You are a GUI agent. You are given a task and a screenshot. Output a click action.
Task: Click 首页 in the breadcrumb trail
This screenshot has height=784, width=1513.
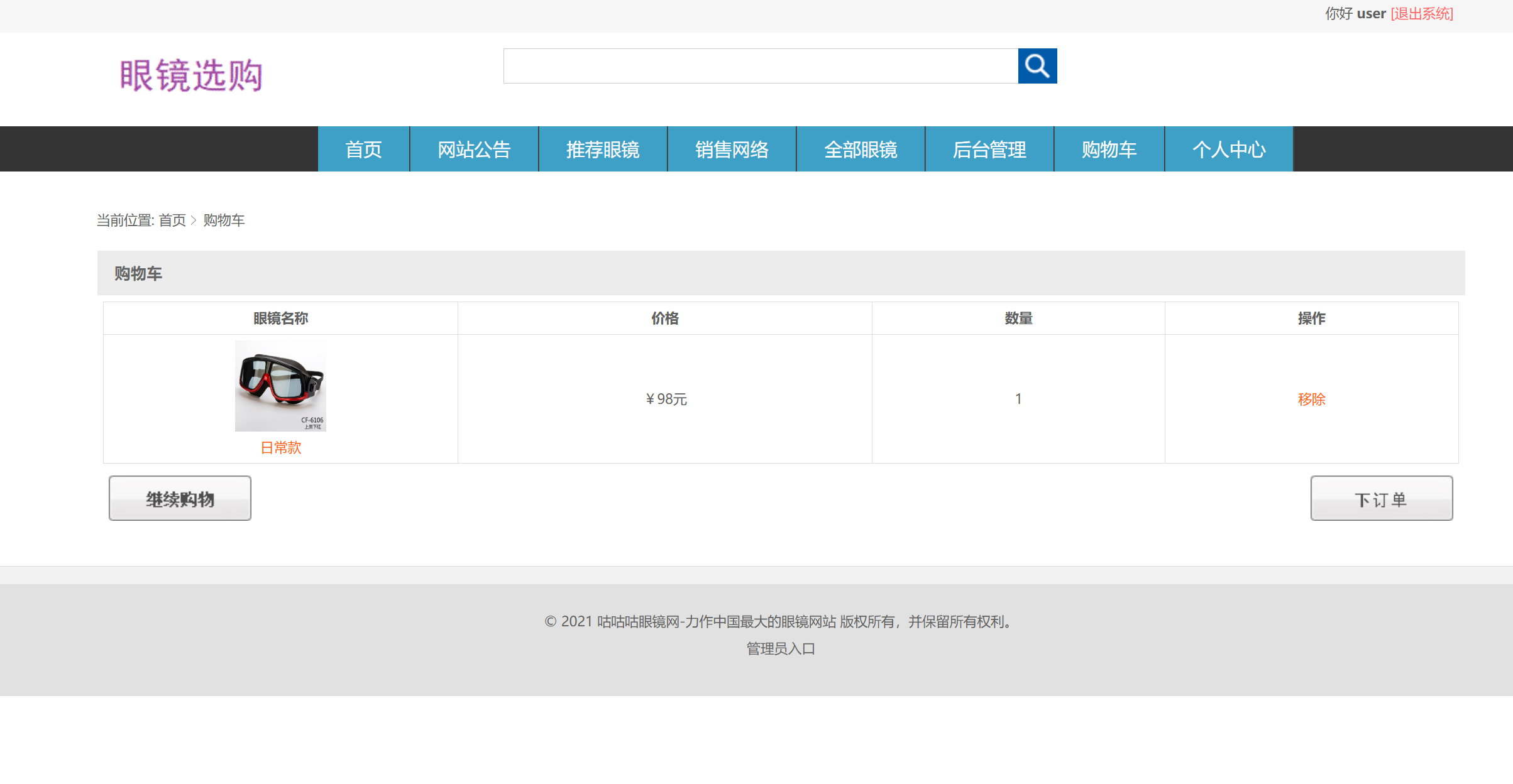coord(173,220)
